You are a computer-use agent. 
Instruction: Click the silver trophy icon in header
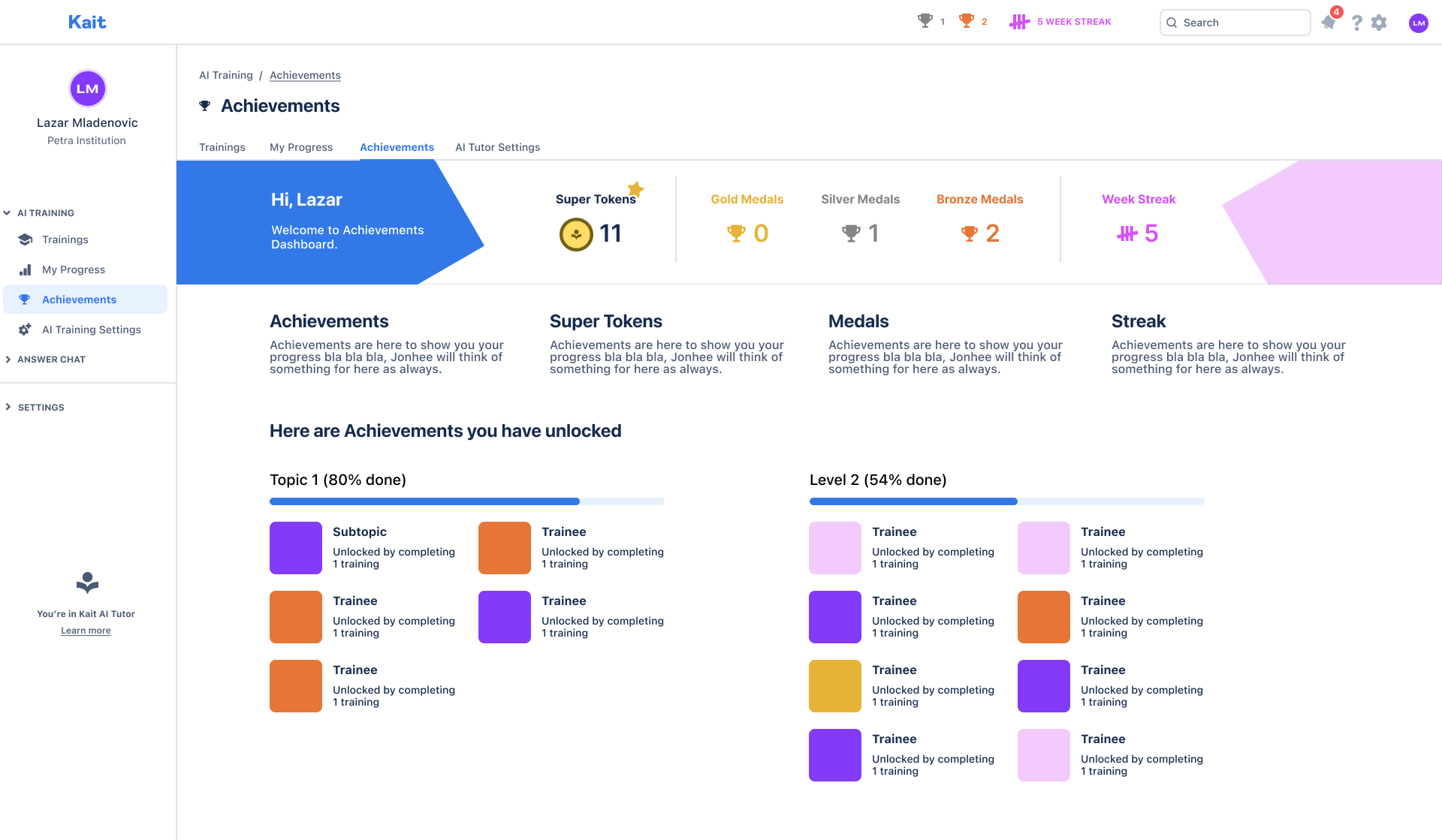click(x=925, y=21)
